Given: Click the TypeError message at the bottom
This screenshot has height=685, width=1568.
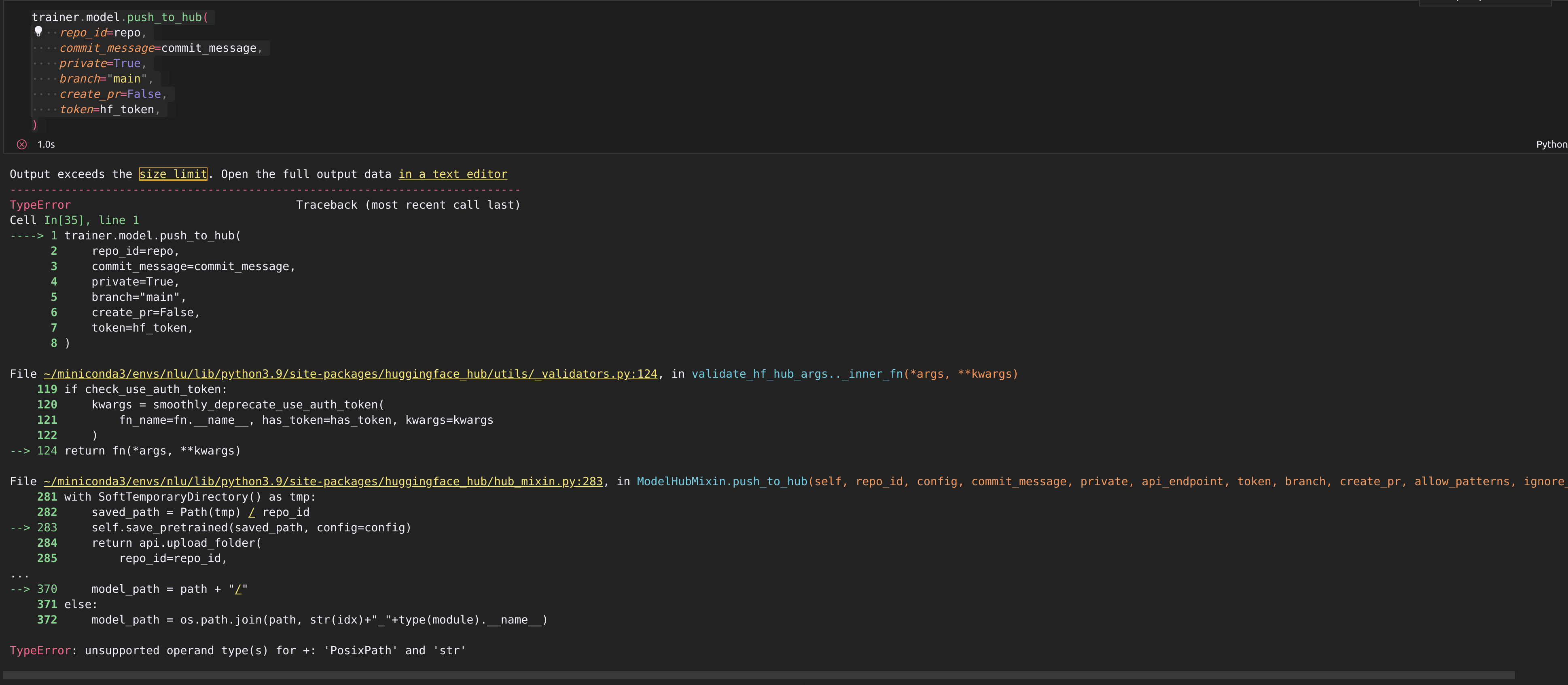Looking at the screenshot, I should click(237, 650).
